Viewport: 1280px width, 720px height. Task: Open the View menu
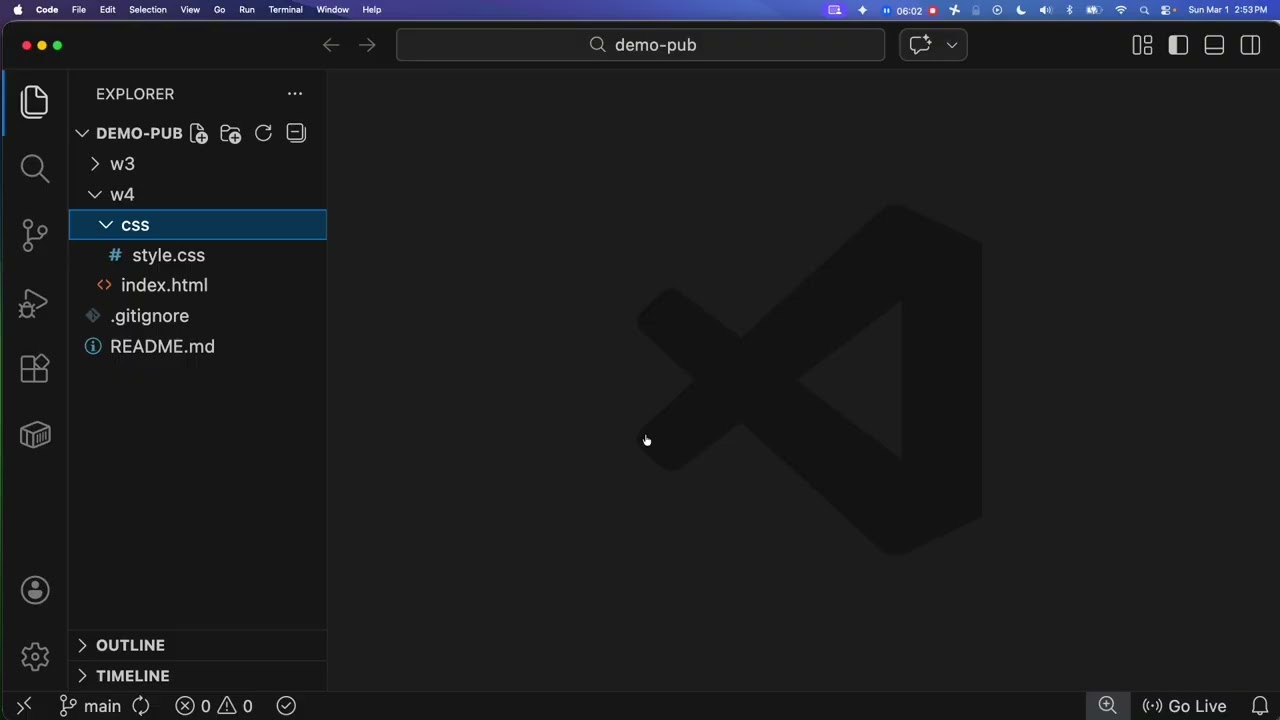[190, 10]
